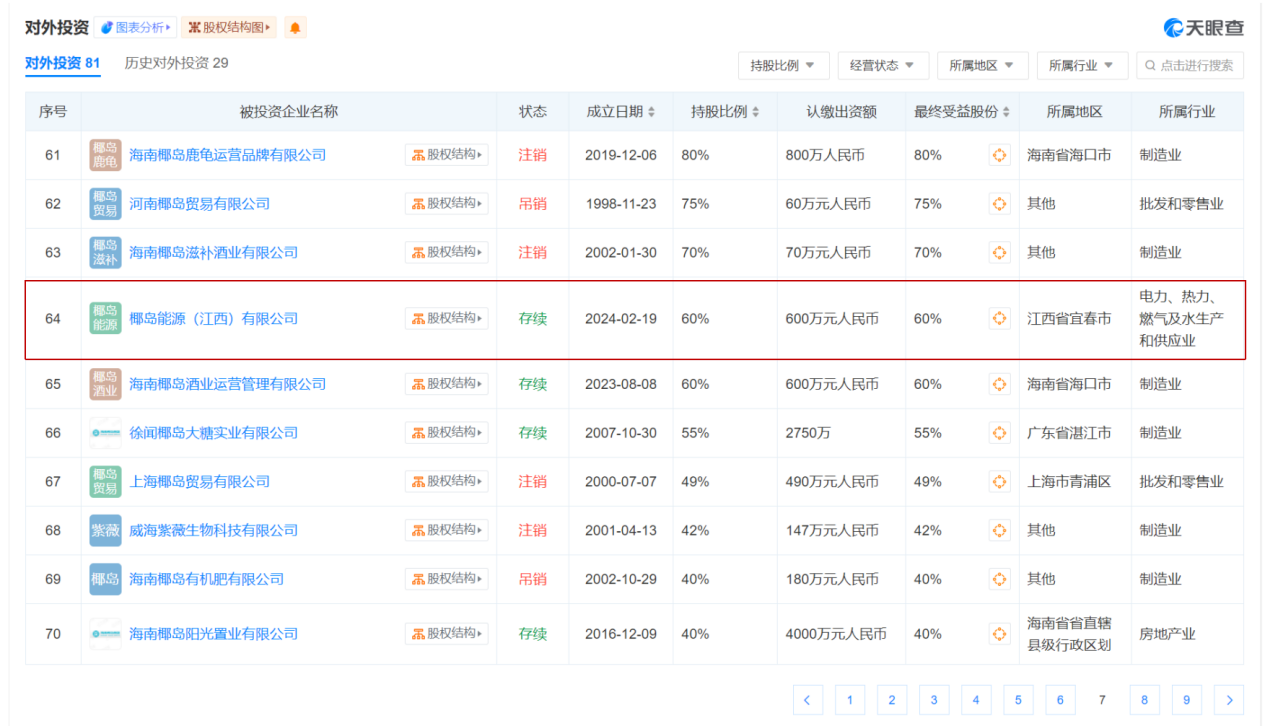Switch to 历史对外投资 29 tab
The image size is (1265, 726).
coord(176,63)
